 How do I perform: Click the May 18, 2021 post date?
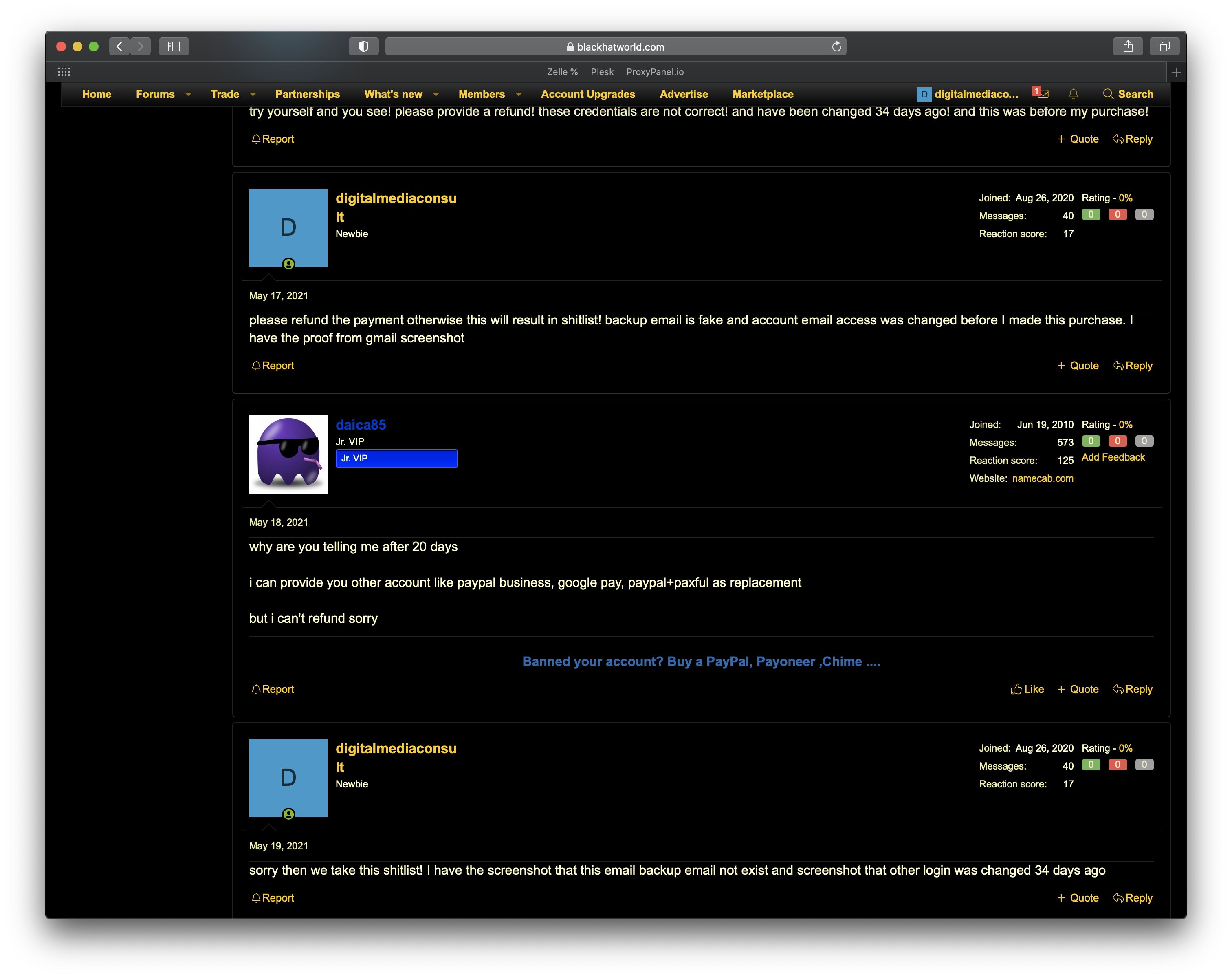coord(278,523)
